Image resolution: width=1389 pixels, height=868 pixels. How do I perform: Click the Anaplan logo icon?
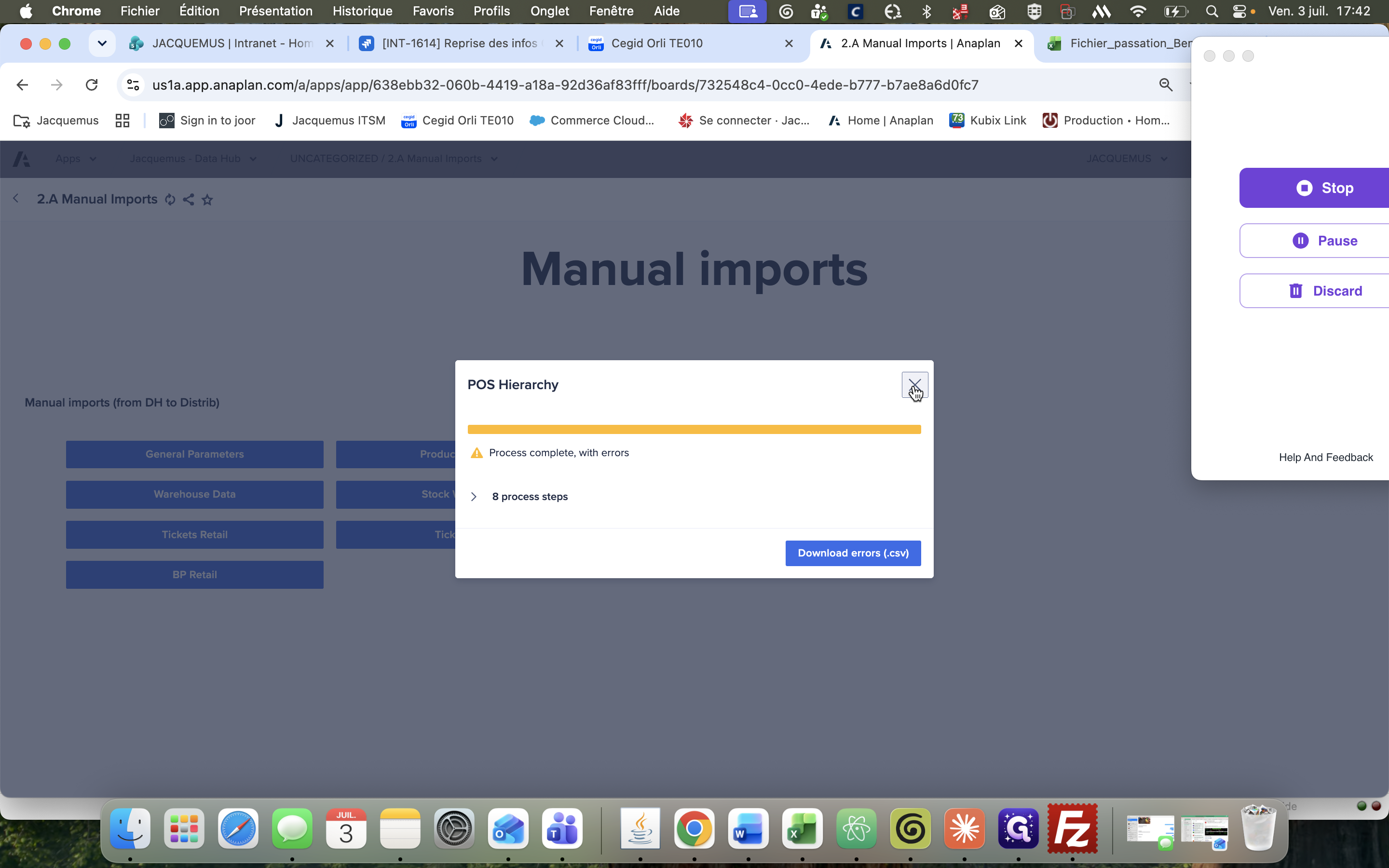[x=22, y=159]
